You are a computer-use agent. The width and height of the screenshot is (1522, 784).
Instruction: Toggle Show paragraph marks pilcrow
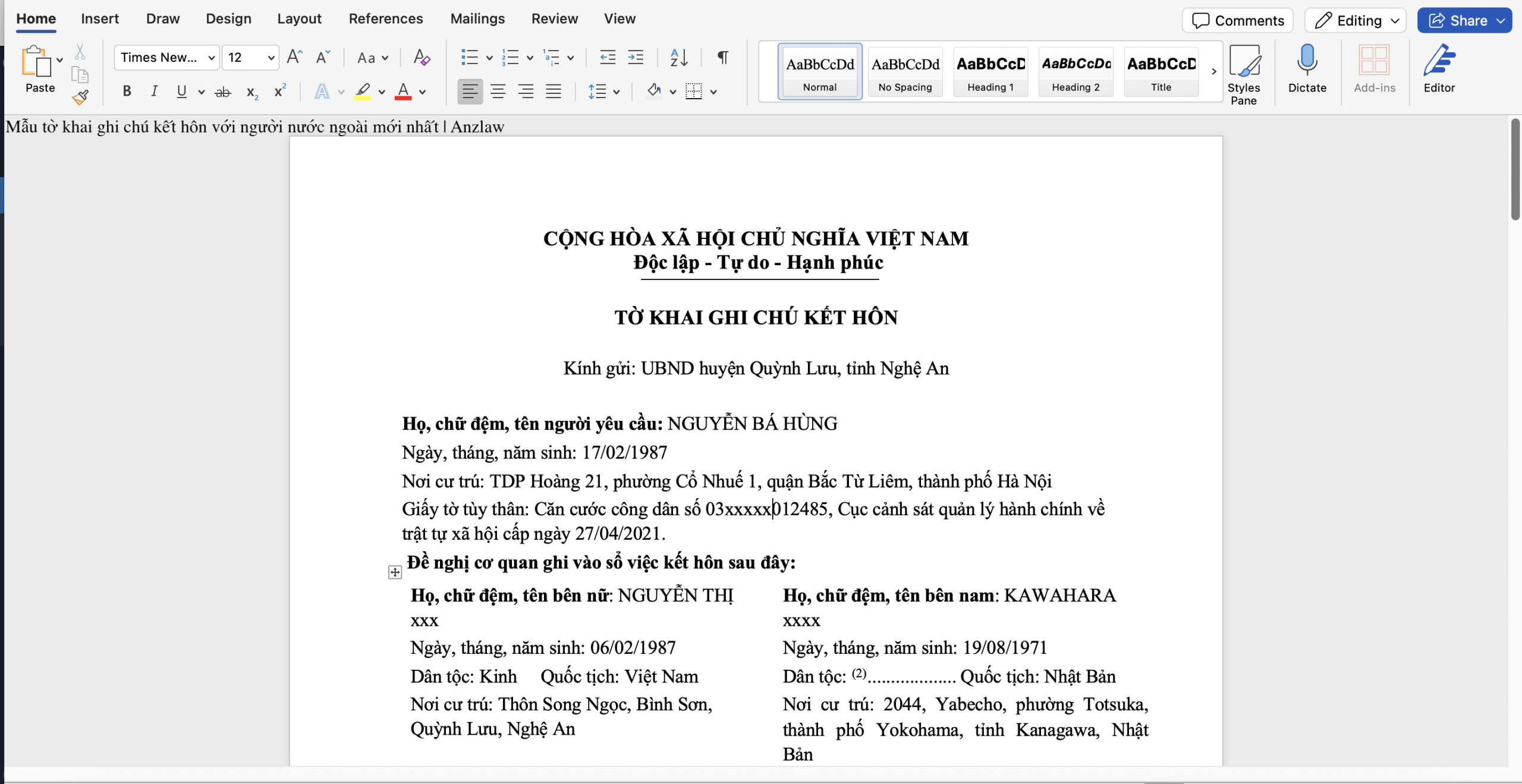pyautogui.click(x=722, y=58)
